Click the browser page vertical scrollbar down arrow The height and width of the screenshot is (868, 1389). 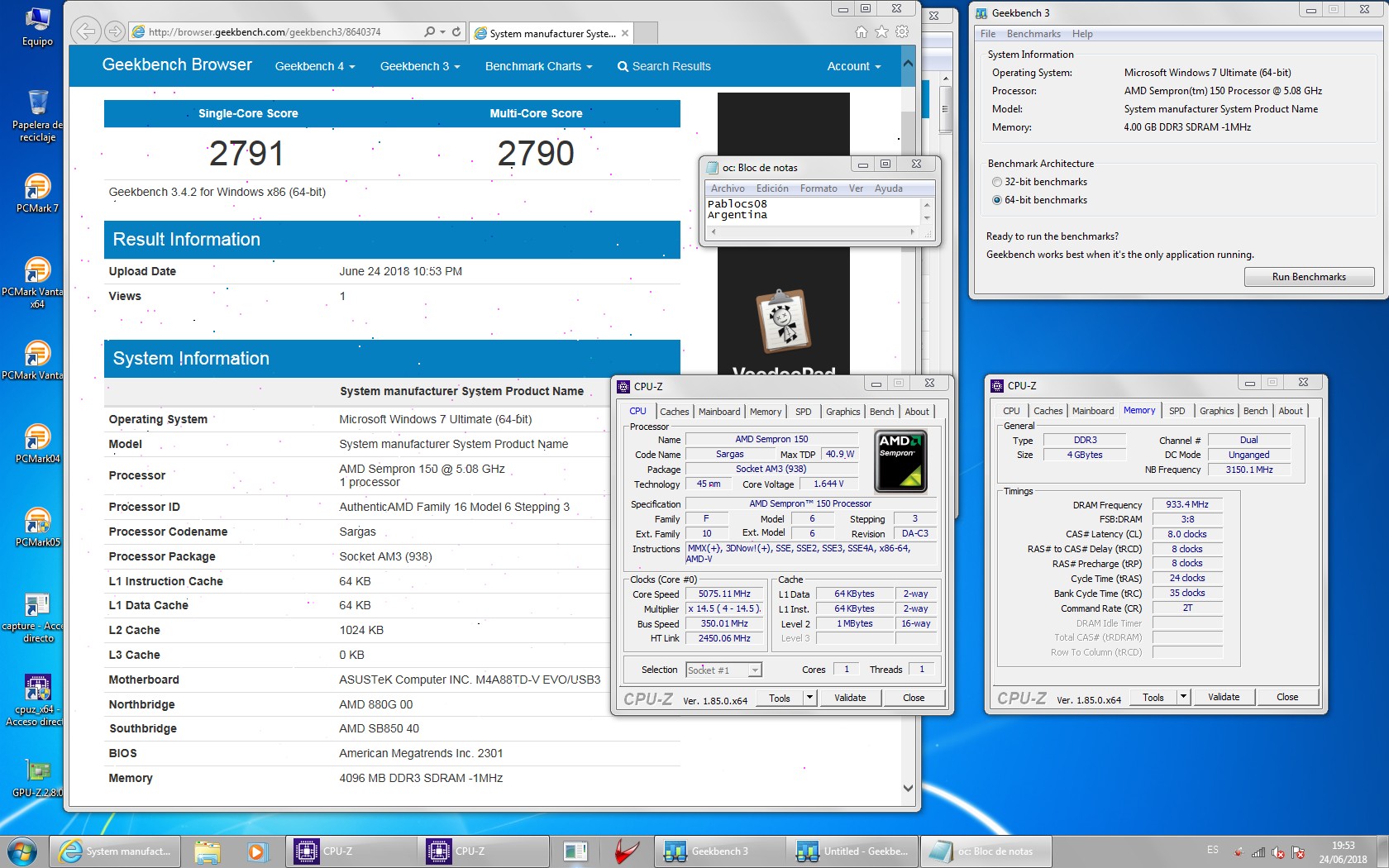[909, 788]
